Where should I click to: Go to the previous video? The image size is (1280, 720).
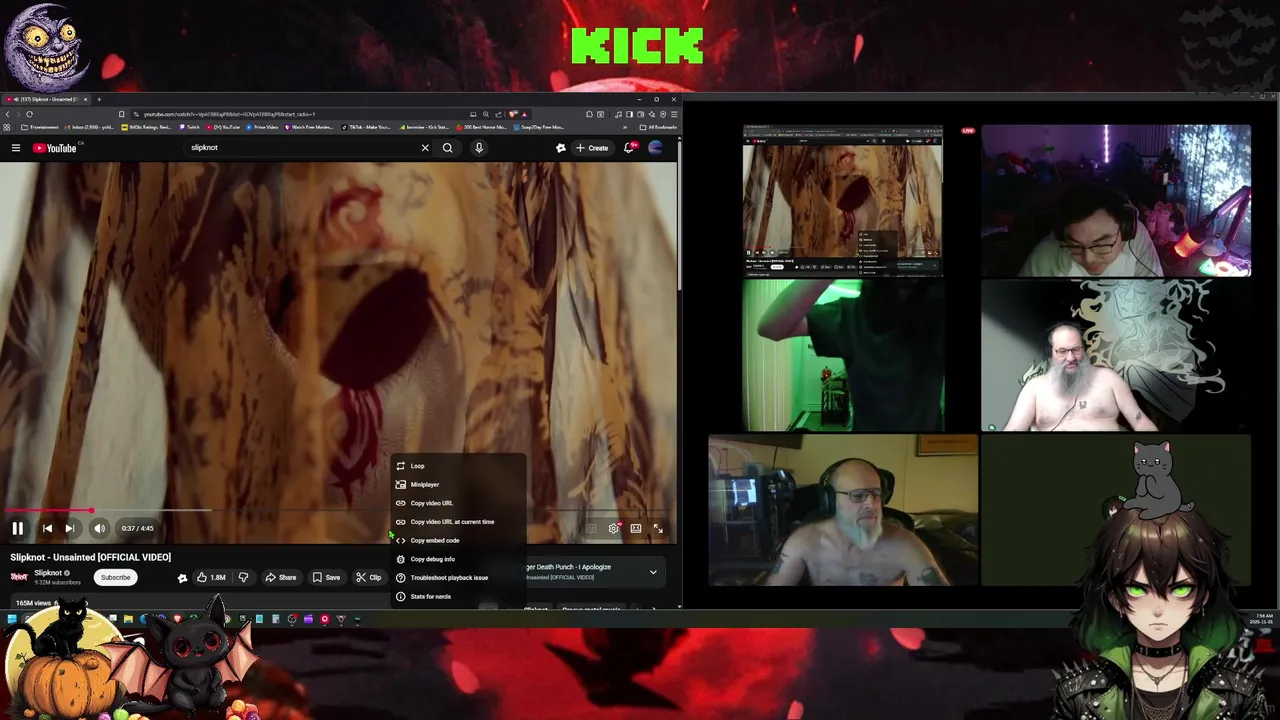point(47,528)
